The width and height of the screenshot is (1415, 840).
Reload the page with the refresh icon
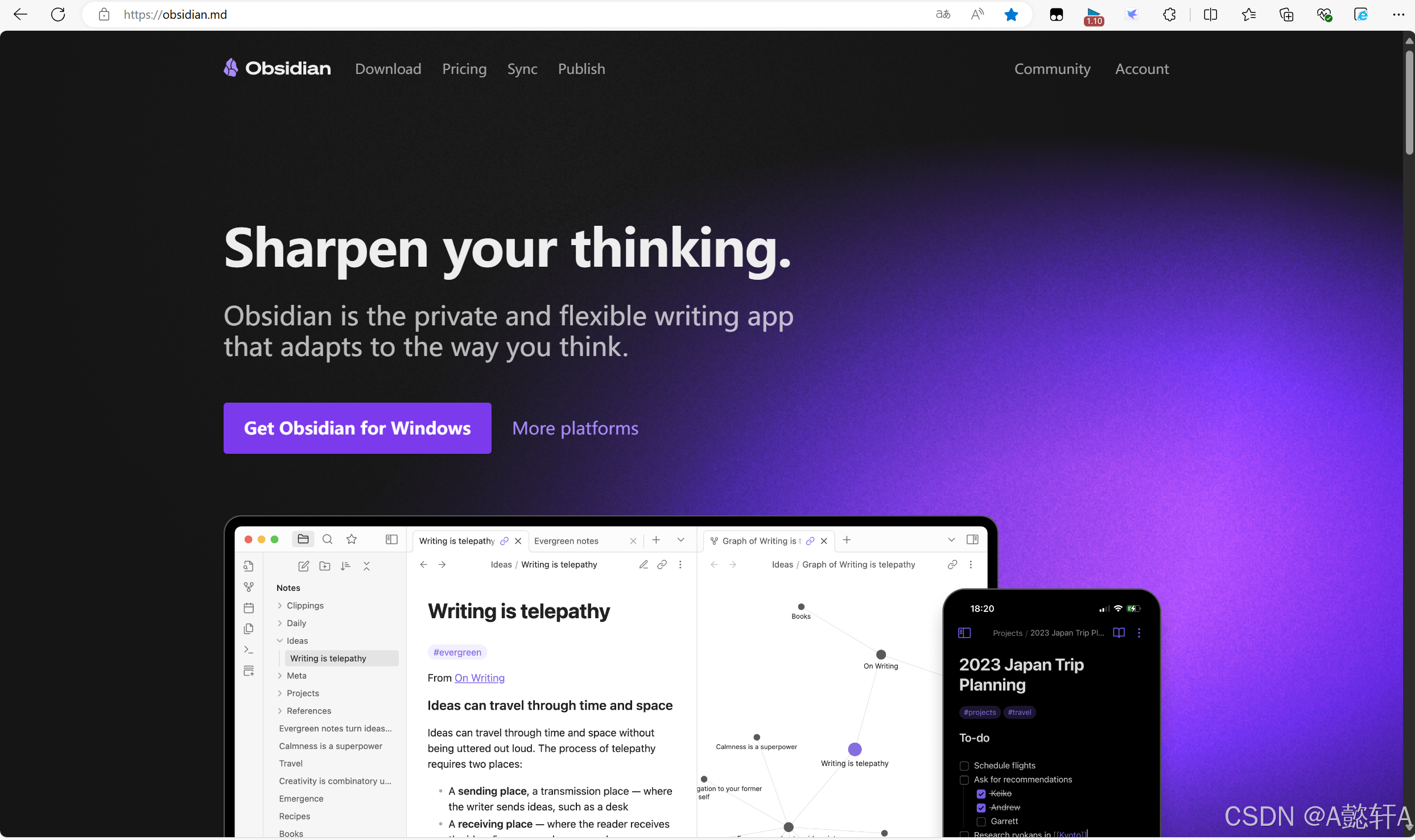click(58, 15)
